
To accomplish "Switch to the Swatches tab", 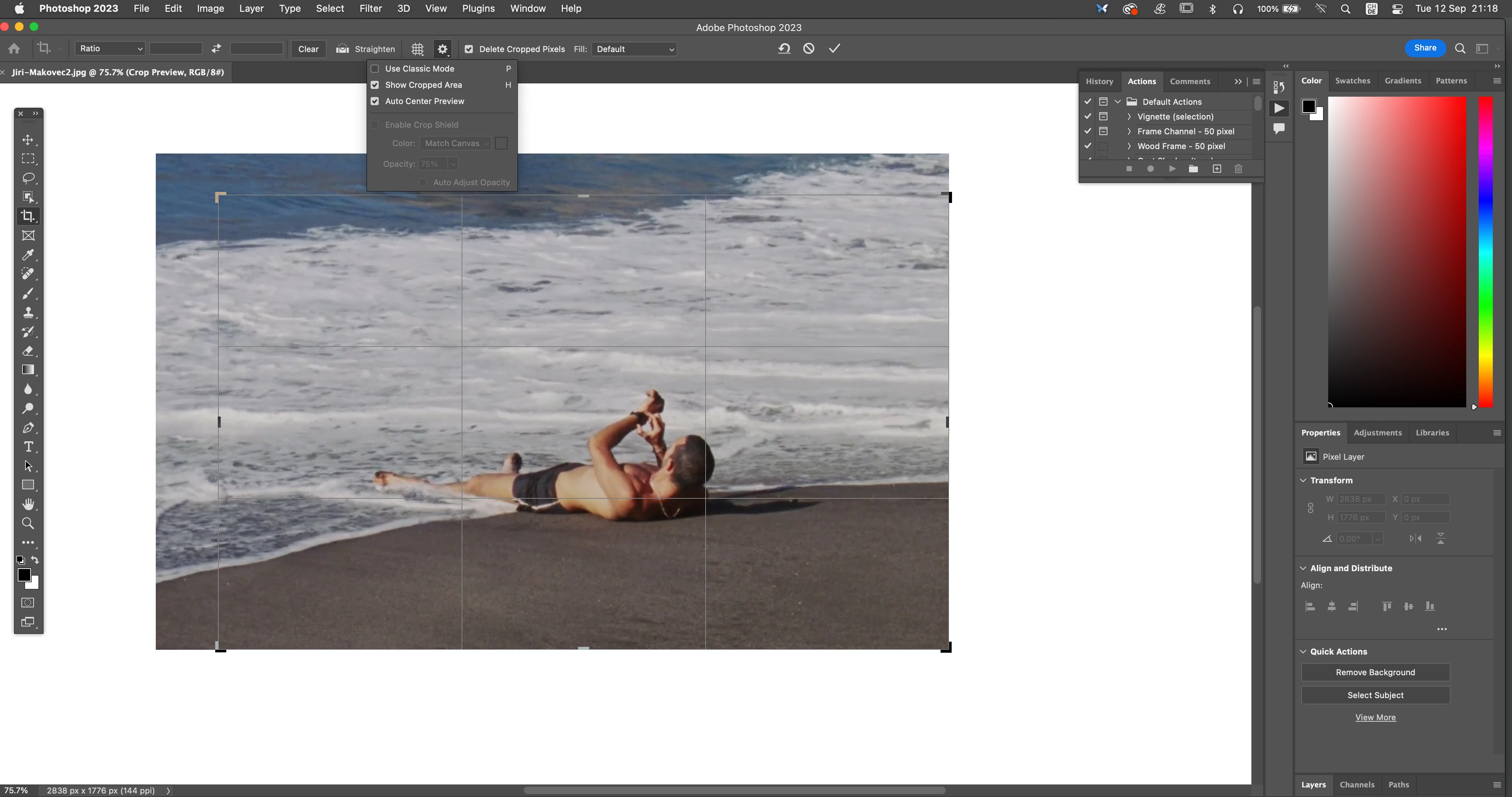I will pos(1353,81).
